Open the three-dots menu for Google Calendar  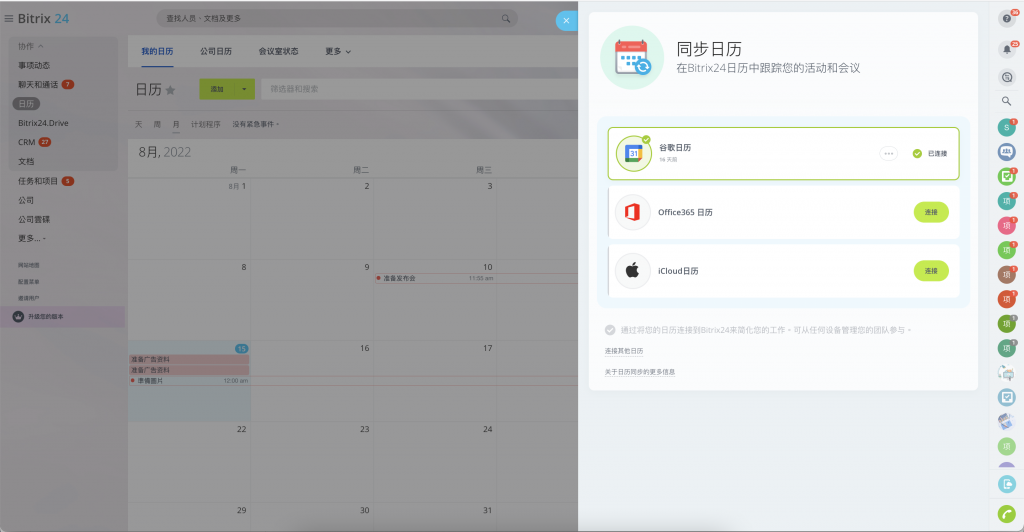point(888,153)
